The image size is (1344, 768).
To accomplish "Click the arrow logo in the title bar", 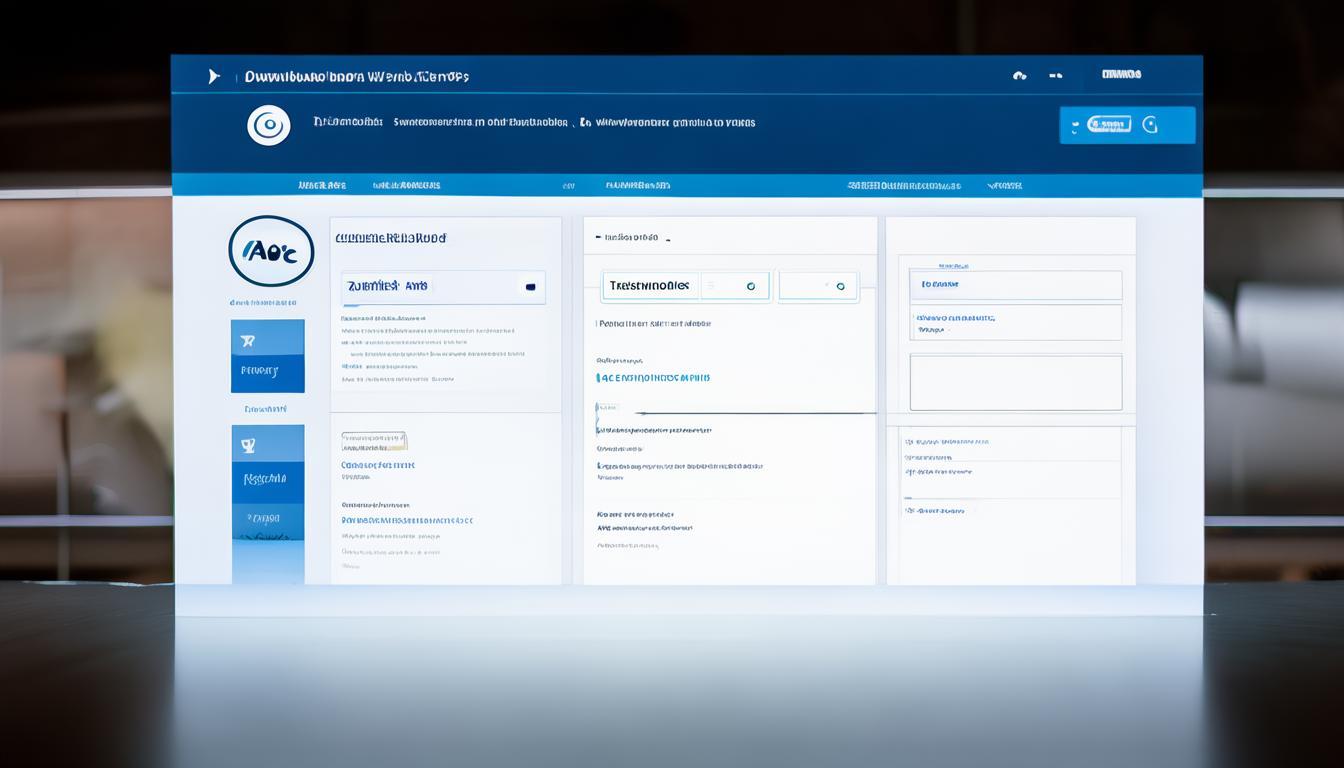I will click(213, 76).
